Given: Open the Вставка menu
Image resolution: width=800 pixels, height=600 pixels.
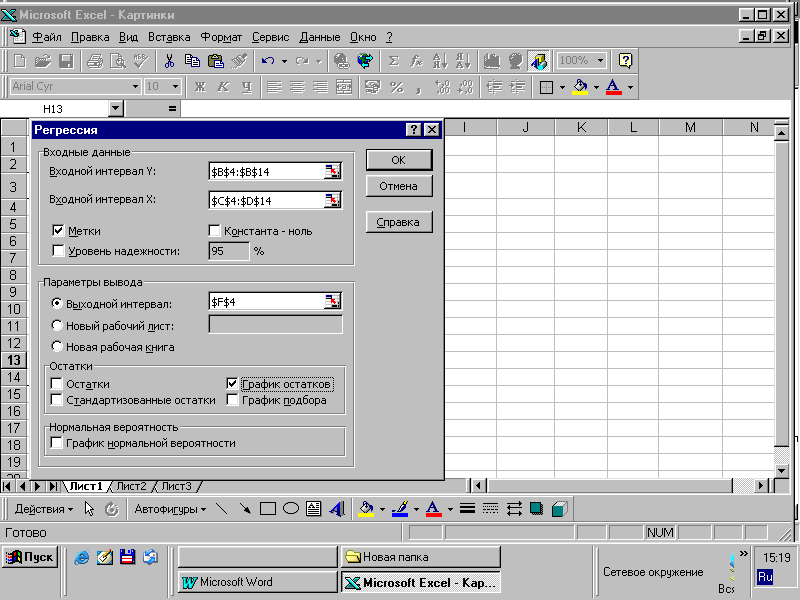Looking at the screenshot, I should tap(169, 37).
